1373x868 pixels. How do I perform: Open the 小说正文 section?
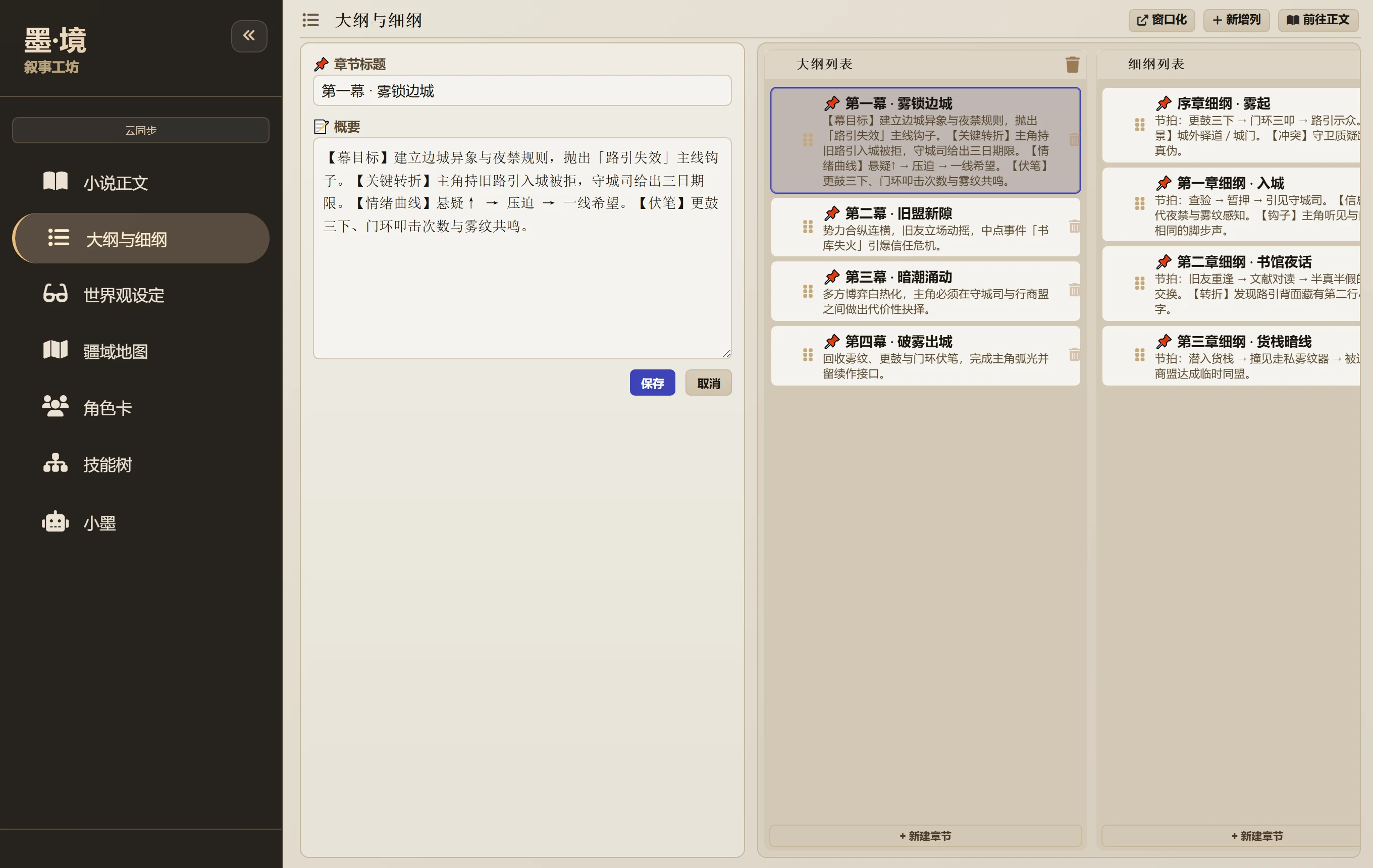[x=141, y=182]
